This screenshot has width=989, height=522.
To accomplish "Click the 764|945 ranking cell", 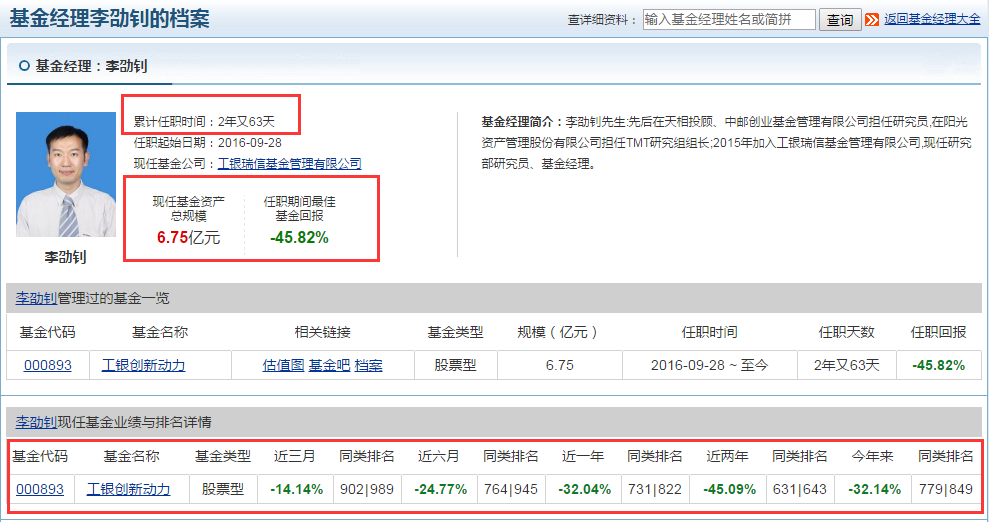I will point(510,489).
